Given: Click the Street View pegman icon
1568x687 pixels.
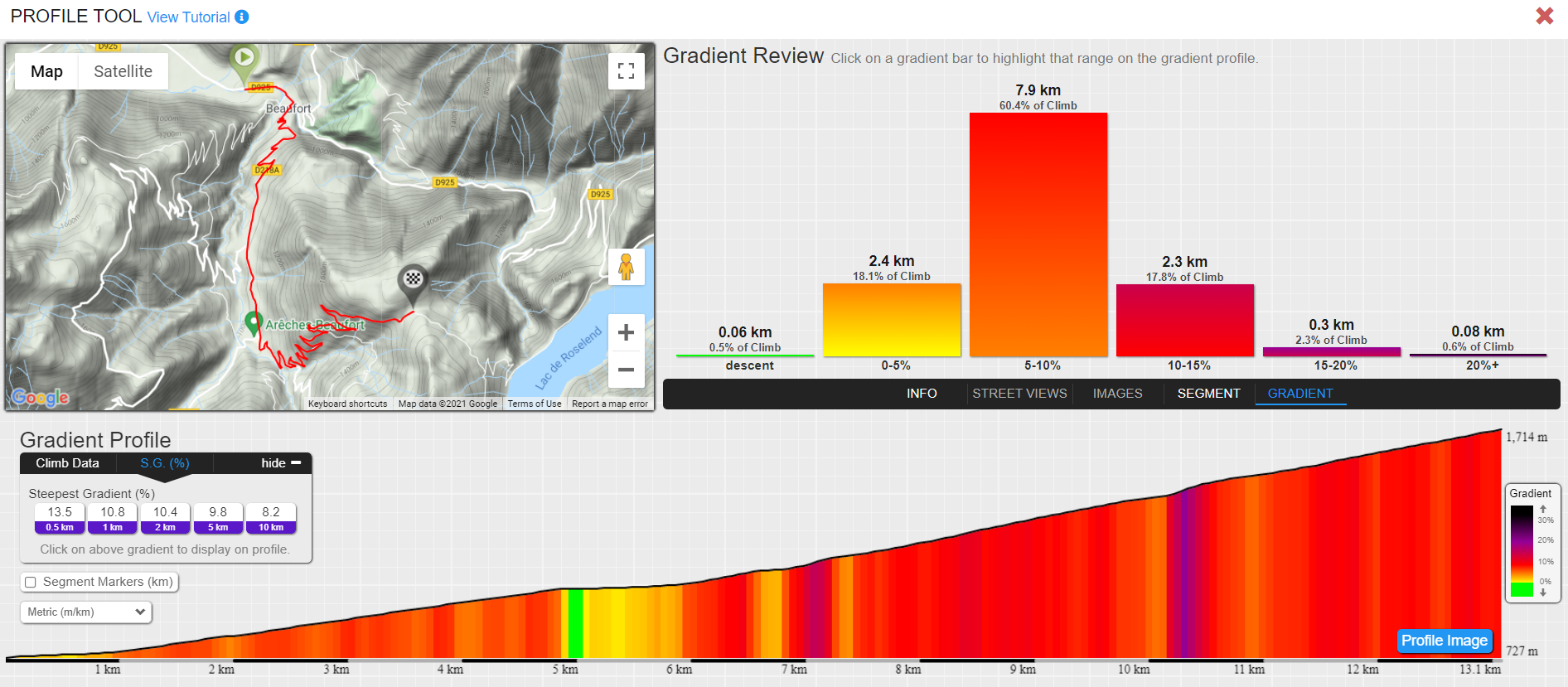Looking at the screenshot, I should 627,267.
